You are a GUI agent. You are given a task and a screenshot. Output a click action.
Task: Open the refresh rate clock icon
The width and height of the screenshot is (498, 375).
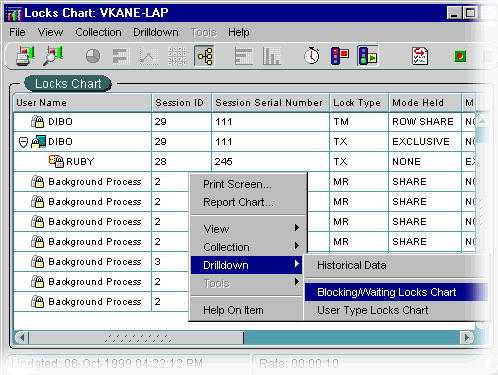312,56
